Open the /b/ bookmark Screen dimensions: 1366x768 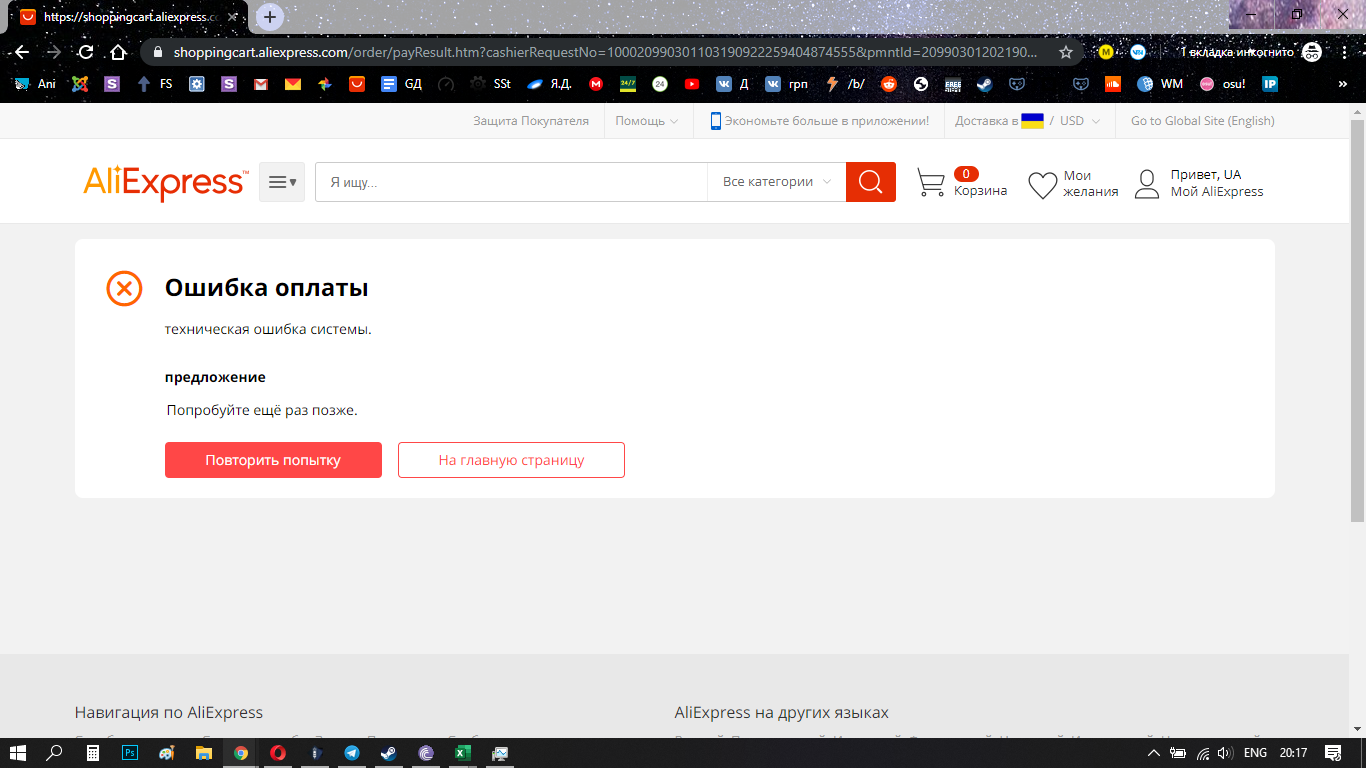[x=846, y=84]
